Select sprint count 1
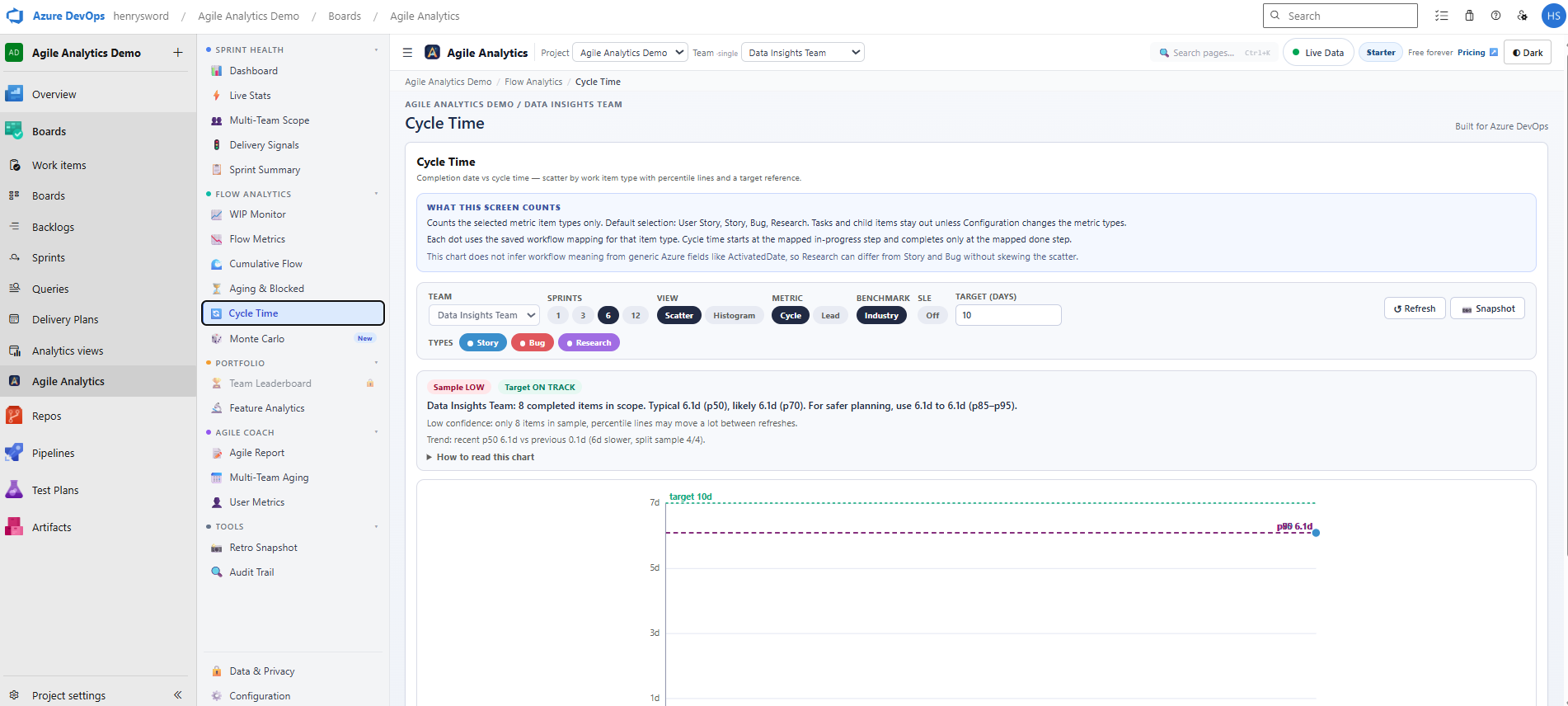1568x706 pixels. [x=558, y=316]
